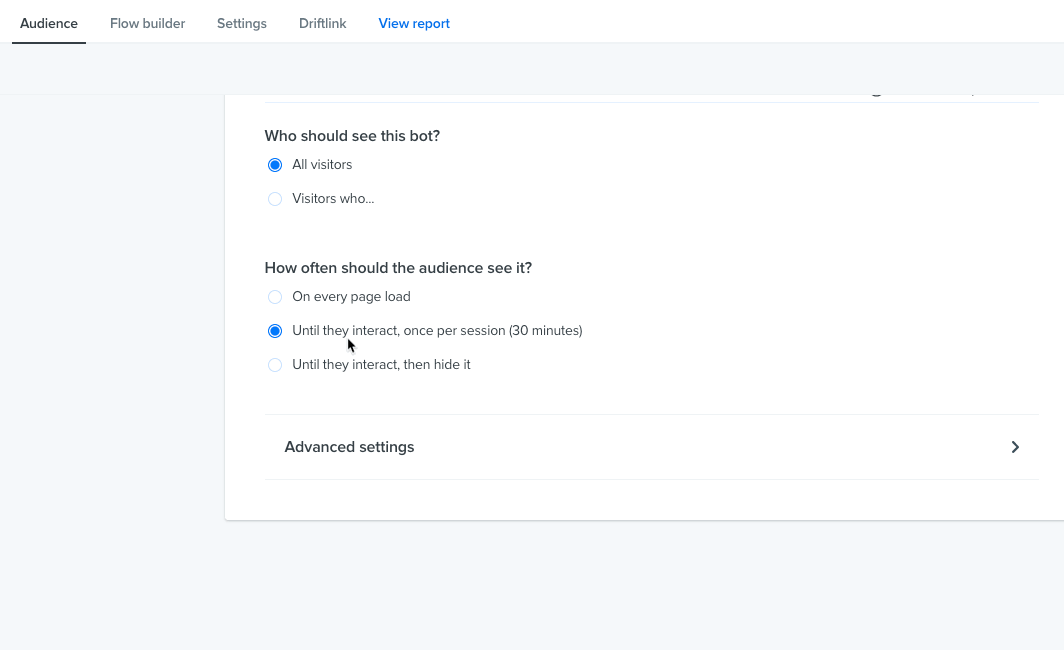Pick once per session (30 minutes) option
This screenshot has width=1064, height=650.
tap(275, 331)
